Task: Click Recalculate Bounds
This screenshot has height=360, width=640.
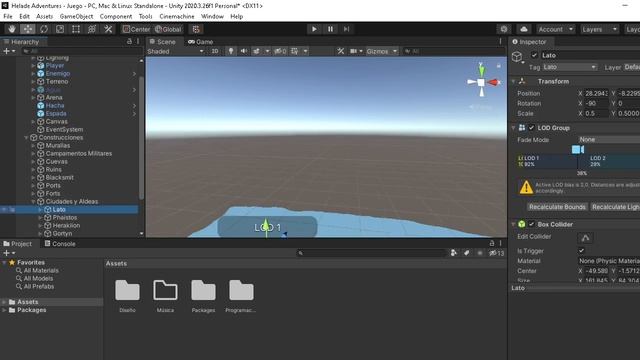Action: click(x=557, y=207)
